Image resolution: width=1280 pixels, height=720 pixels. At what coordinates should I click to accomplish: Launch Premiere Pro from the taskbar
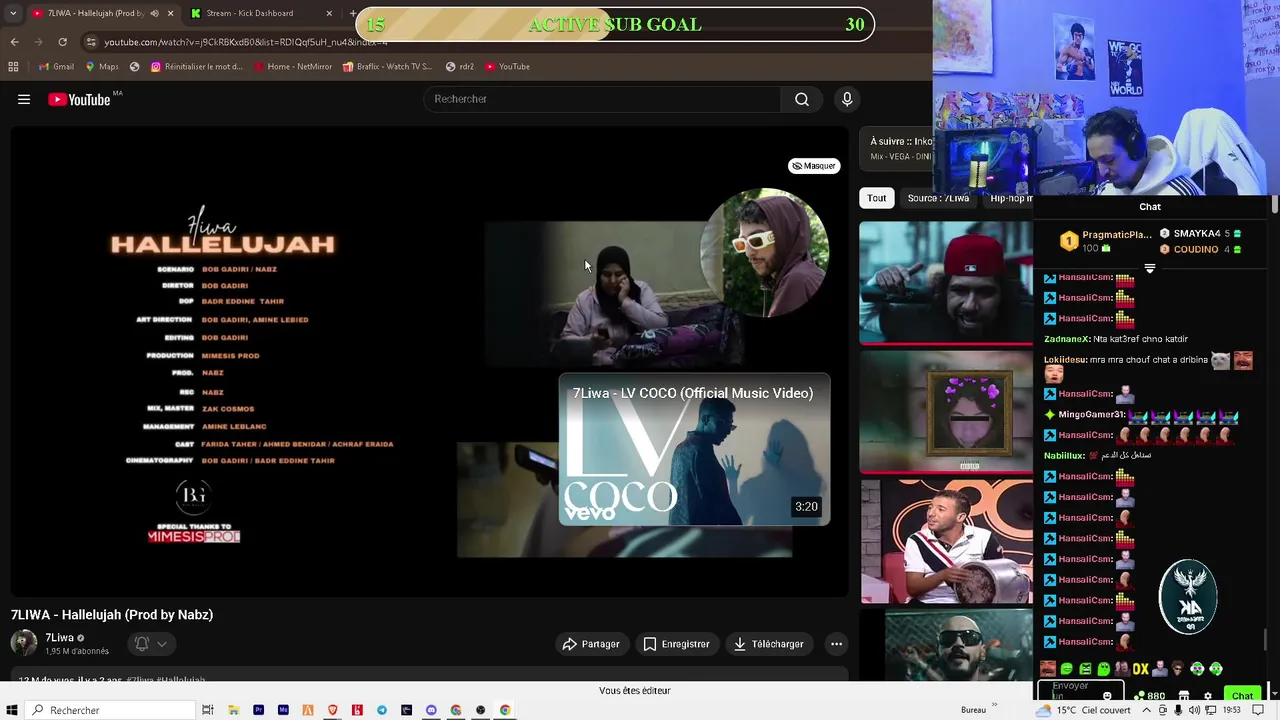point(258,710)
